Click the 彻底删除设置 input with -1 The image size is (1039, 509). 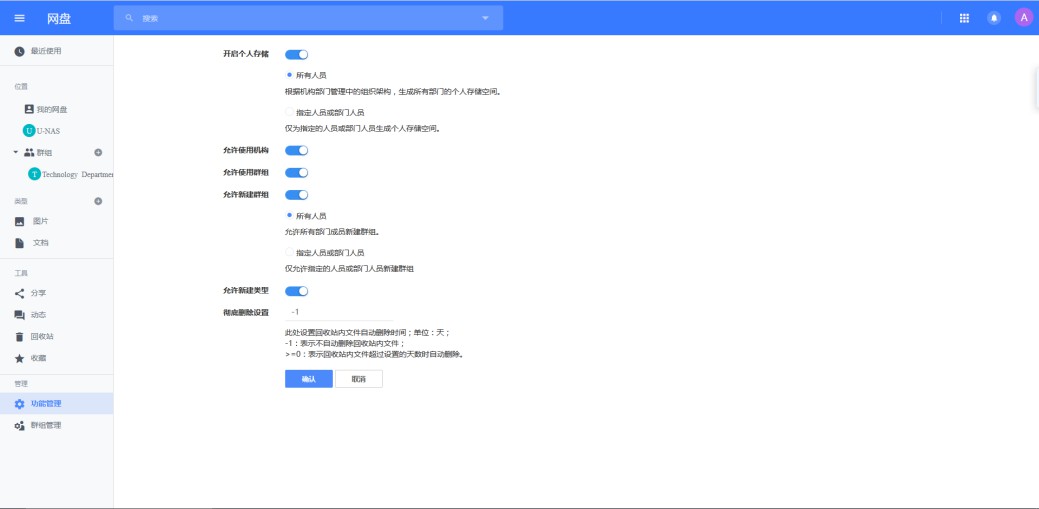click(339, 311)
